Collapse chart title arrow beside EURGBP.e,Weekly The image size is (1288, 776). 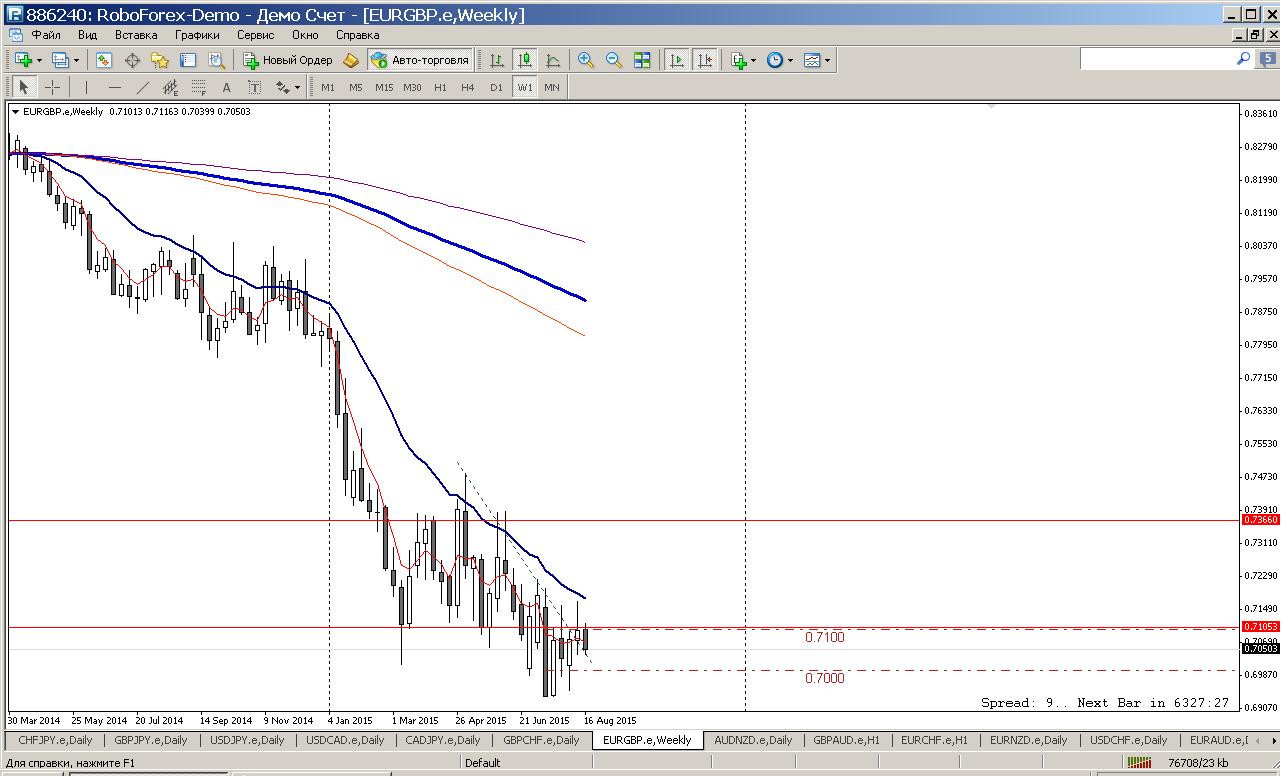[15, 111]
